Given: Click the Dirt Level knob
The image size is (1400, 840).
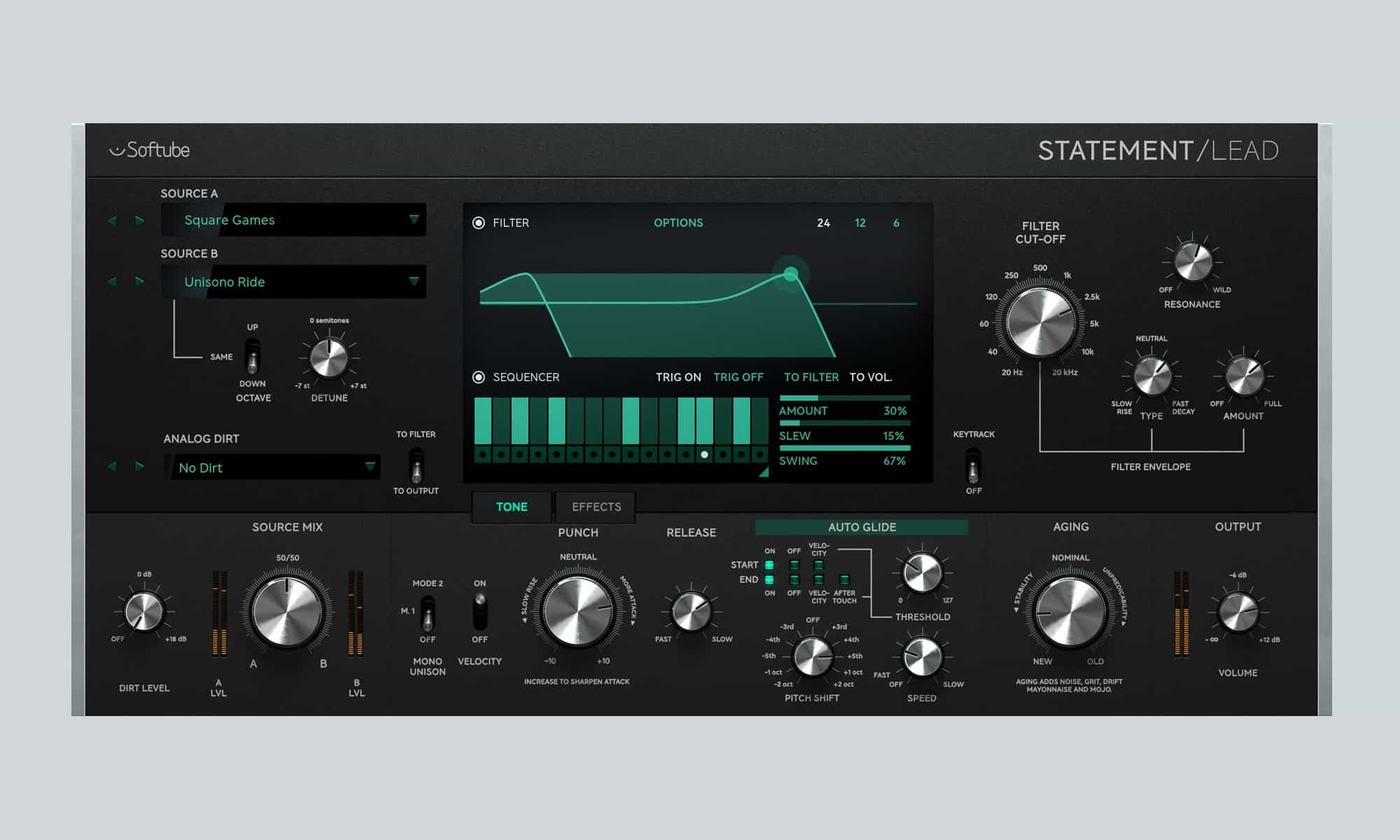Looking at the screenshot, I should coord(143,611).
